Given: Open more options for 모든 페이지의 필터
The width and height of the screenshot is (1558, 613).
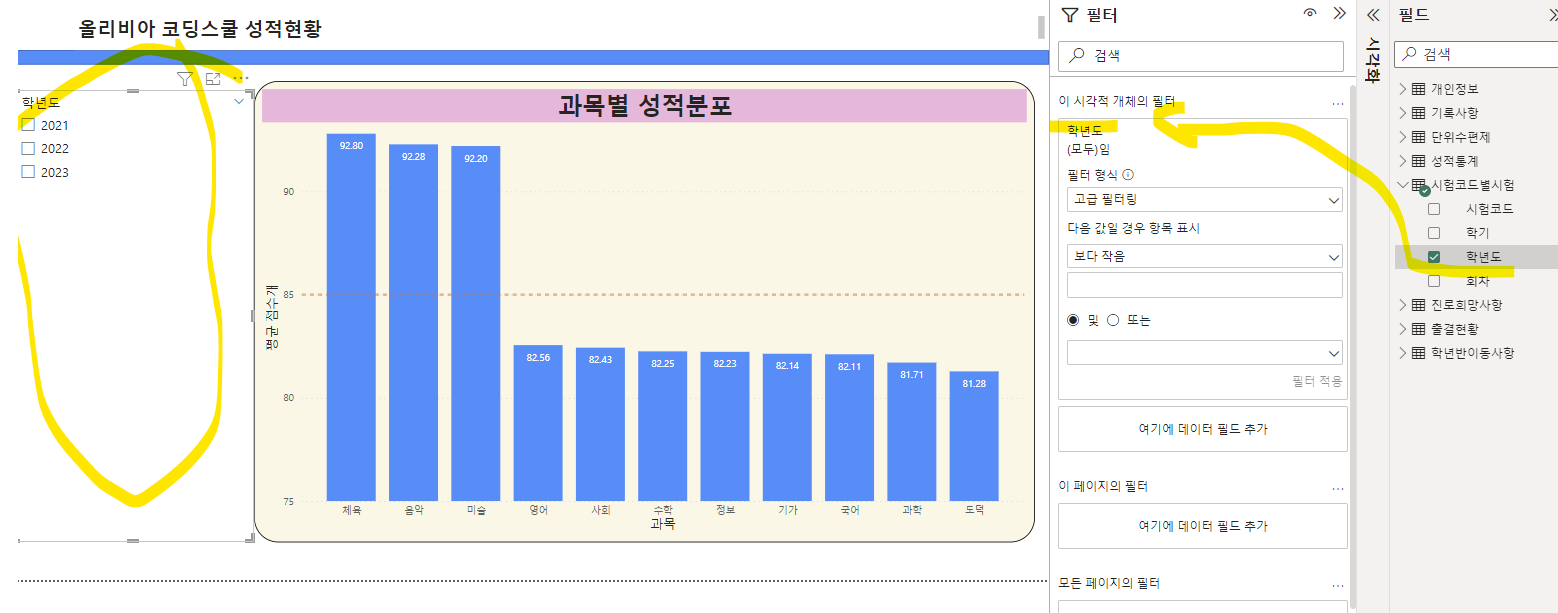Looking at the screenshot, I should tap(1338, 584).
